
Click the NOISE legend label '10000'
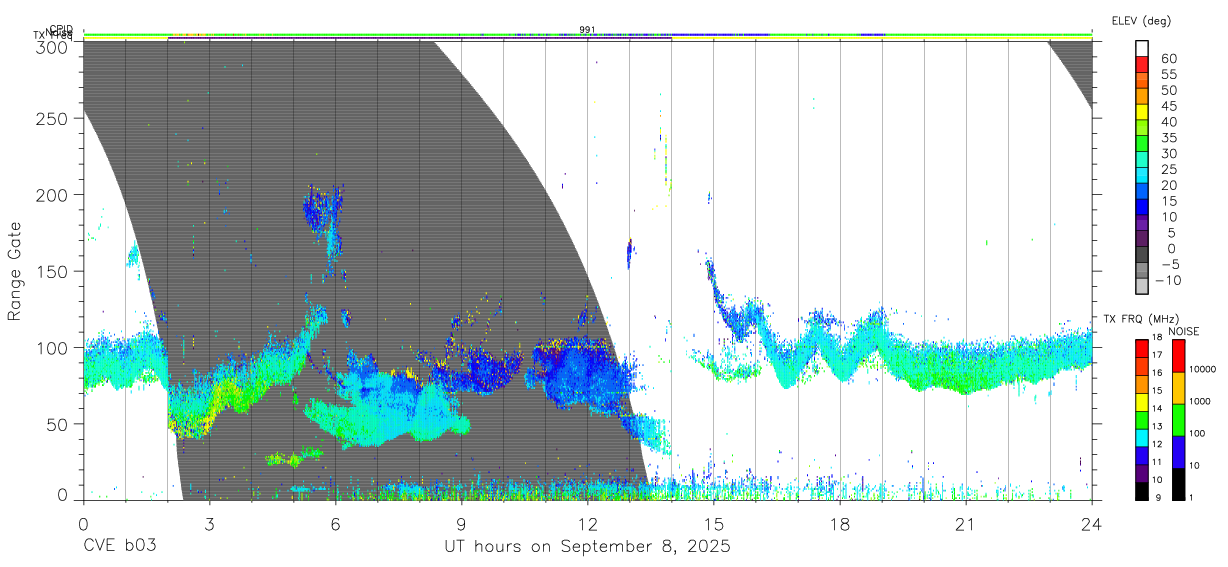pyautogui.click(x=1202, y=369)
